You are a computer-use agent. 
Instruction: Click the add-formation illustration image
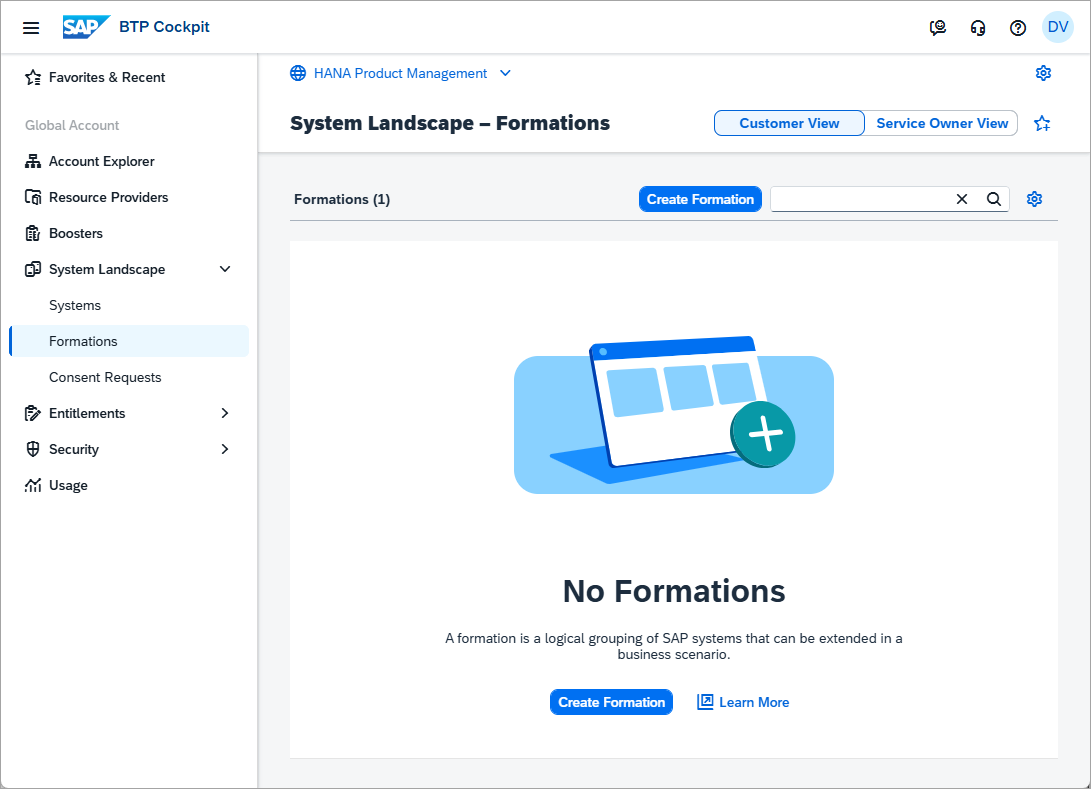tap(674, 415)
